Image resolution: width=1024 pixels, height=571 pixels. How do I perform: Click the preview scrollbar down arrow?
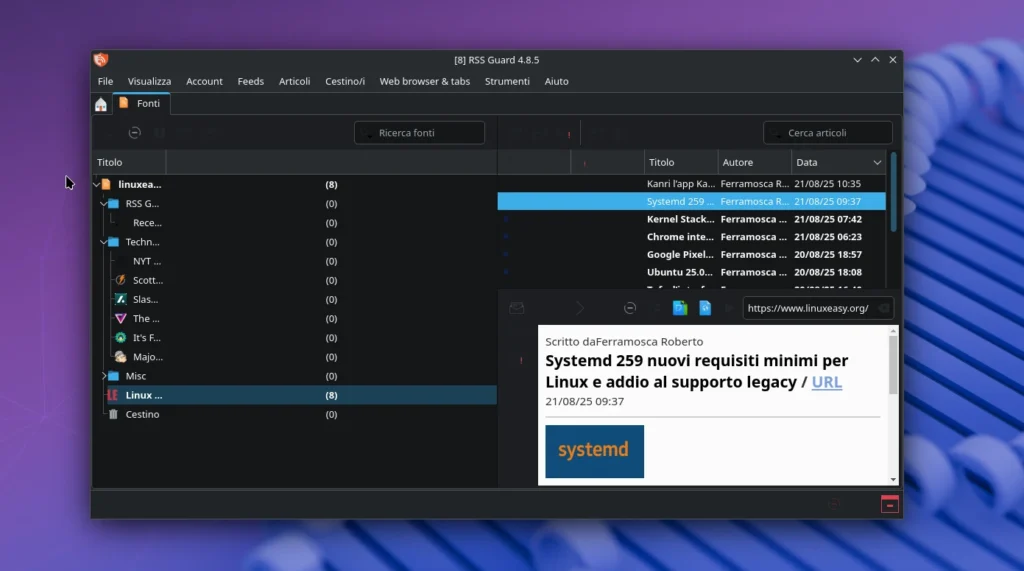pyautogui.click(x=893, y=480)
